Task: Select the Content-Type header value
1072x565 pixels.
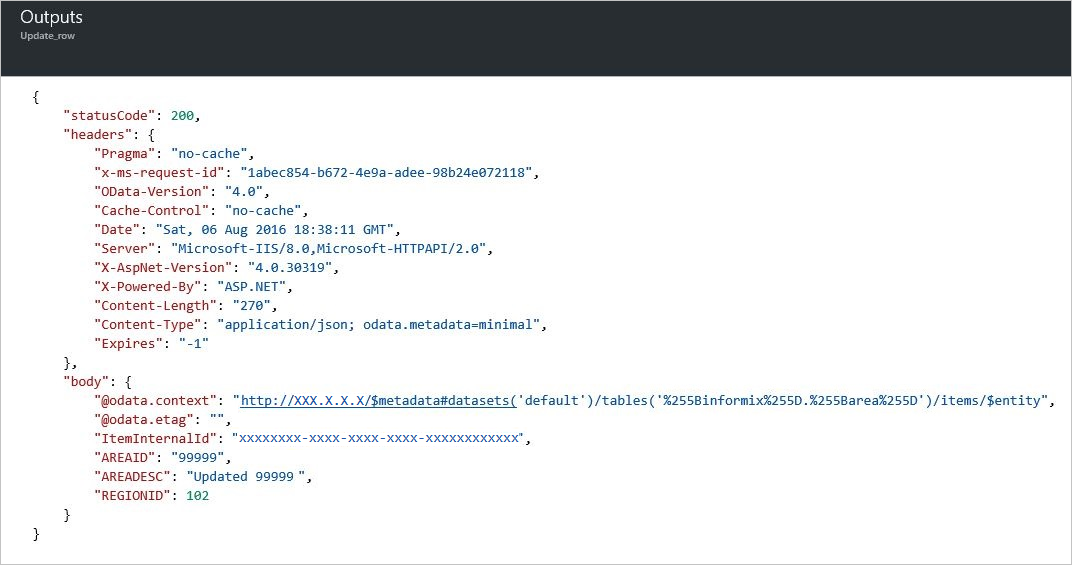Action: [x=379, y=325]
